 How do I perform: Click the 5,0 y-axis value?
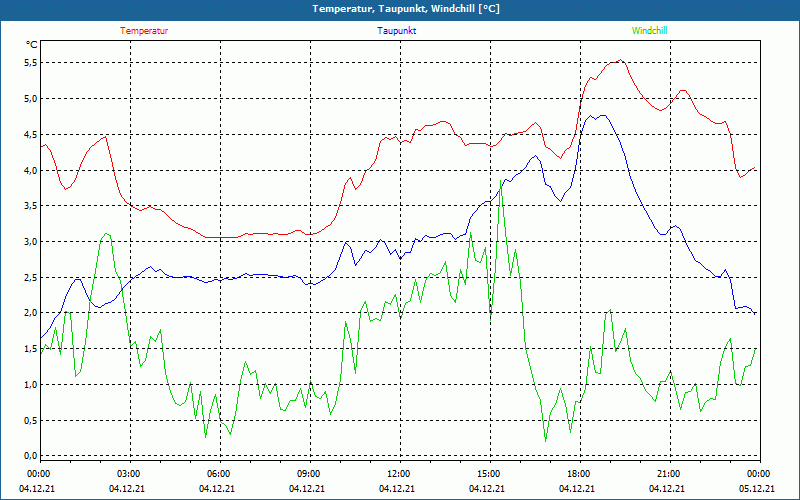click(31, 98)
